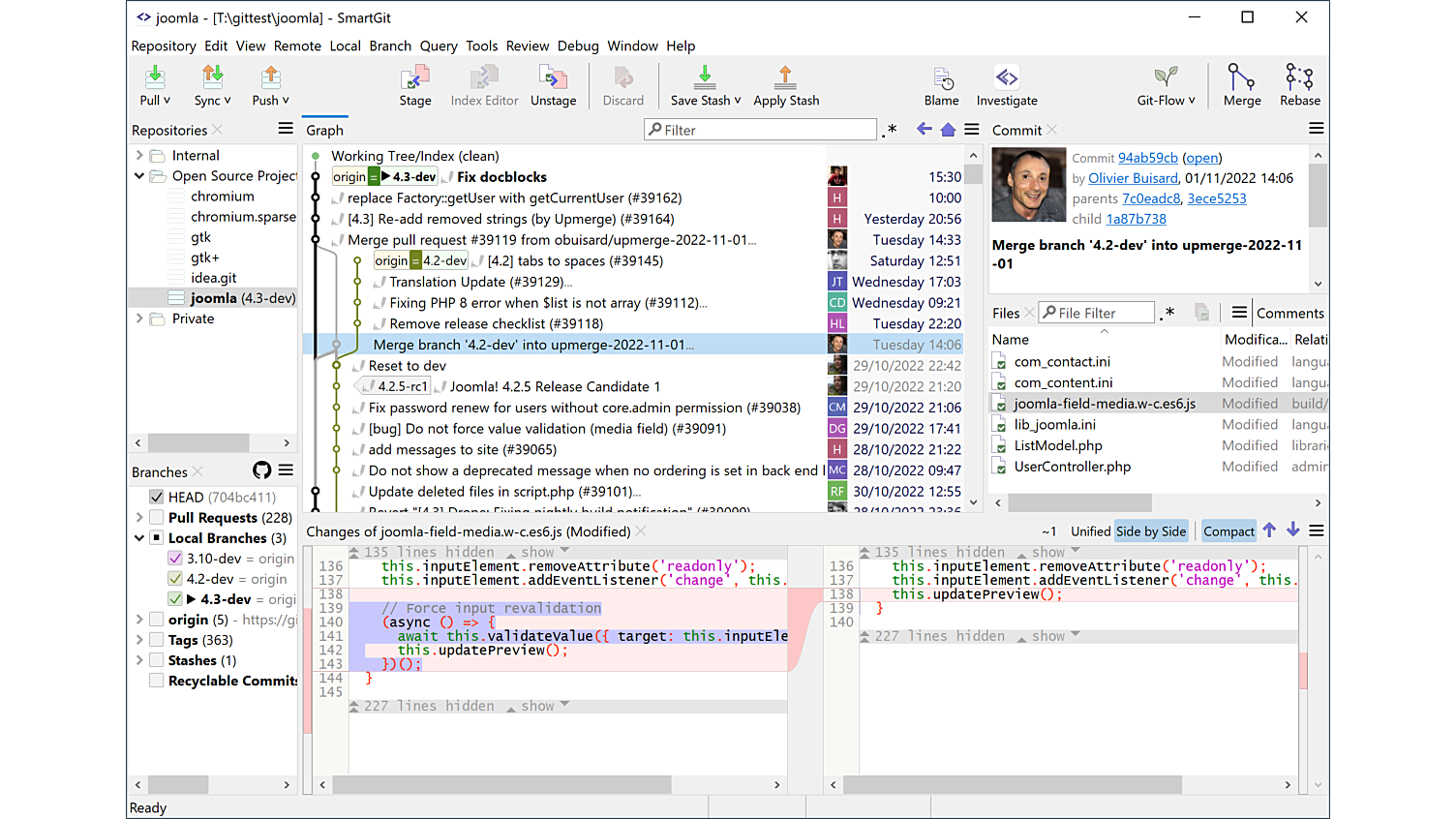
Task: Click the Graph Filter input field
Action: coord(761,130)
